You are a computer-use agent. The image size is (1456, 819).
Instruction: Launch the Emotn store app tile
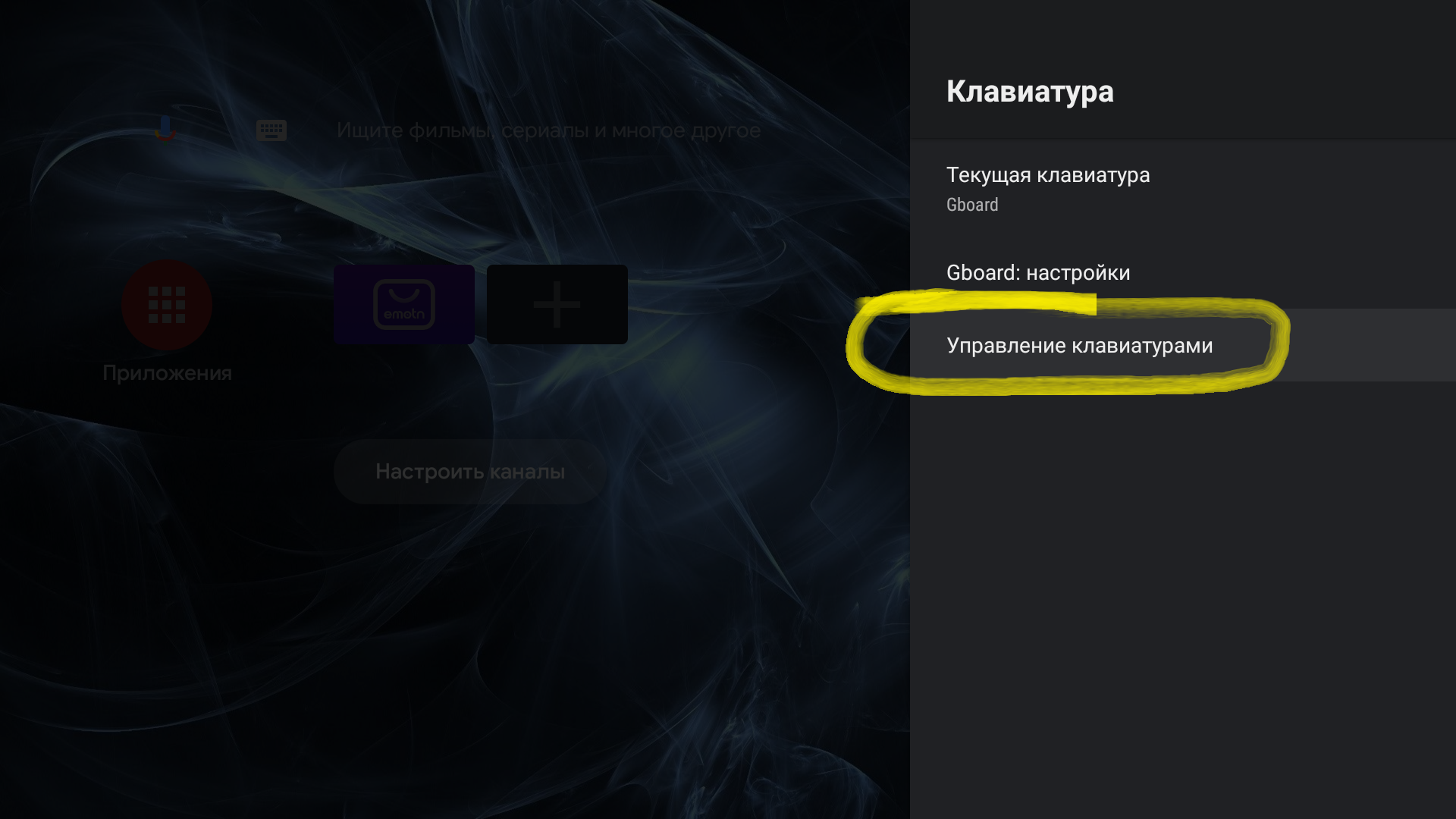pyautogui.click(x=404, y=304)
